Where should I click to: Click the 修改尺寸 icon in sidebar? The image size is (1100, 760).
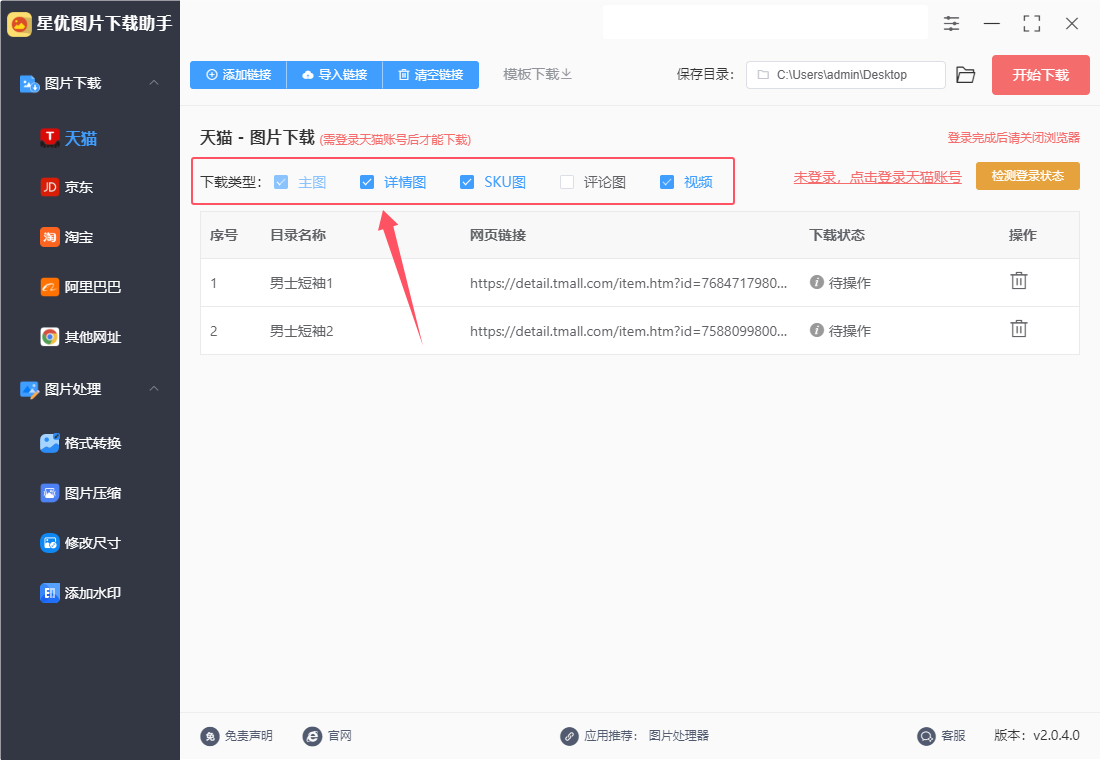[x=49, y=542]
